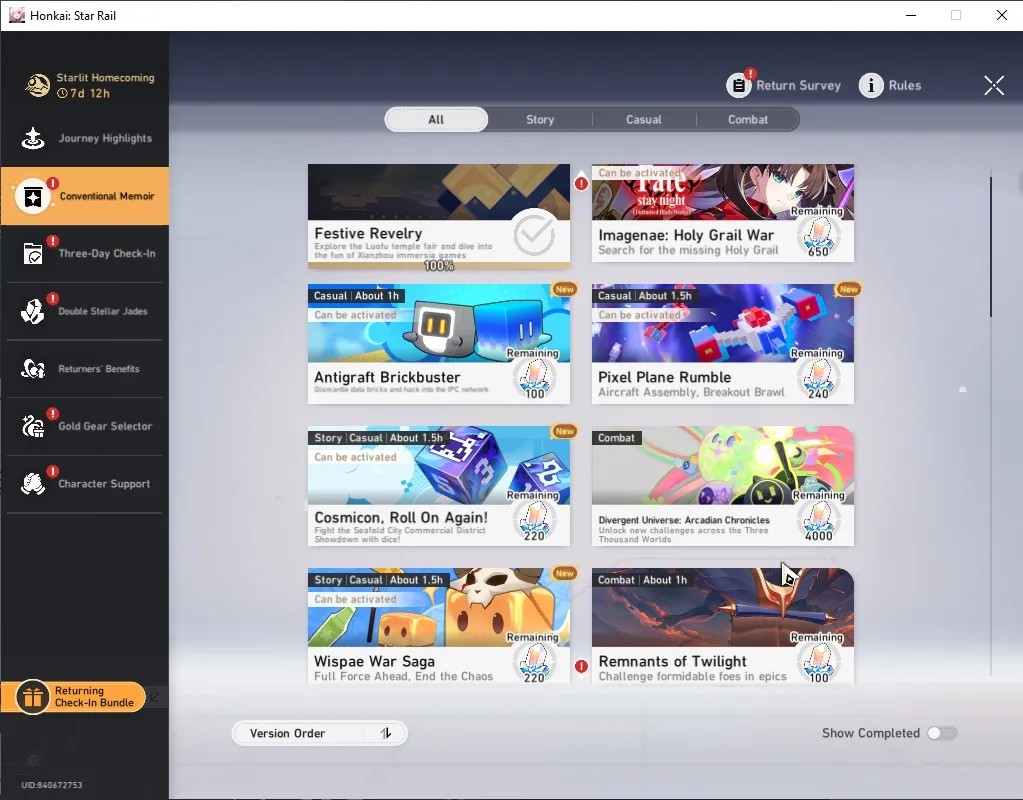
Task: Select the Three-Day Check-In icon
Action: click(33, 254)
